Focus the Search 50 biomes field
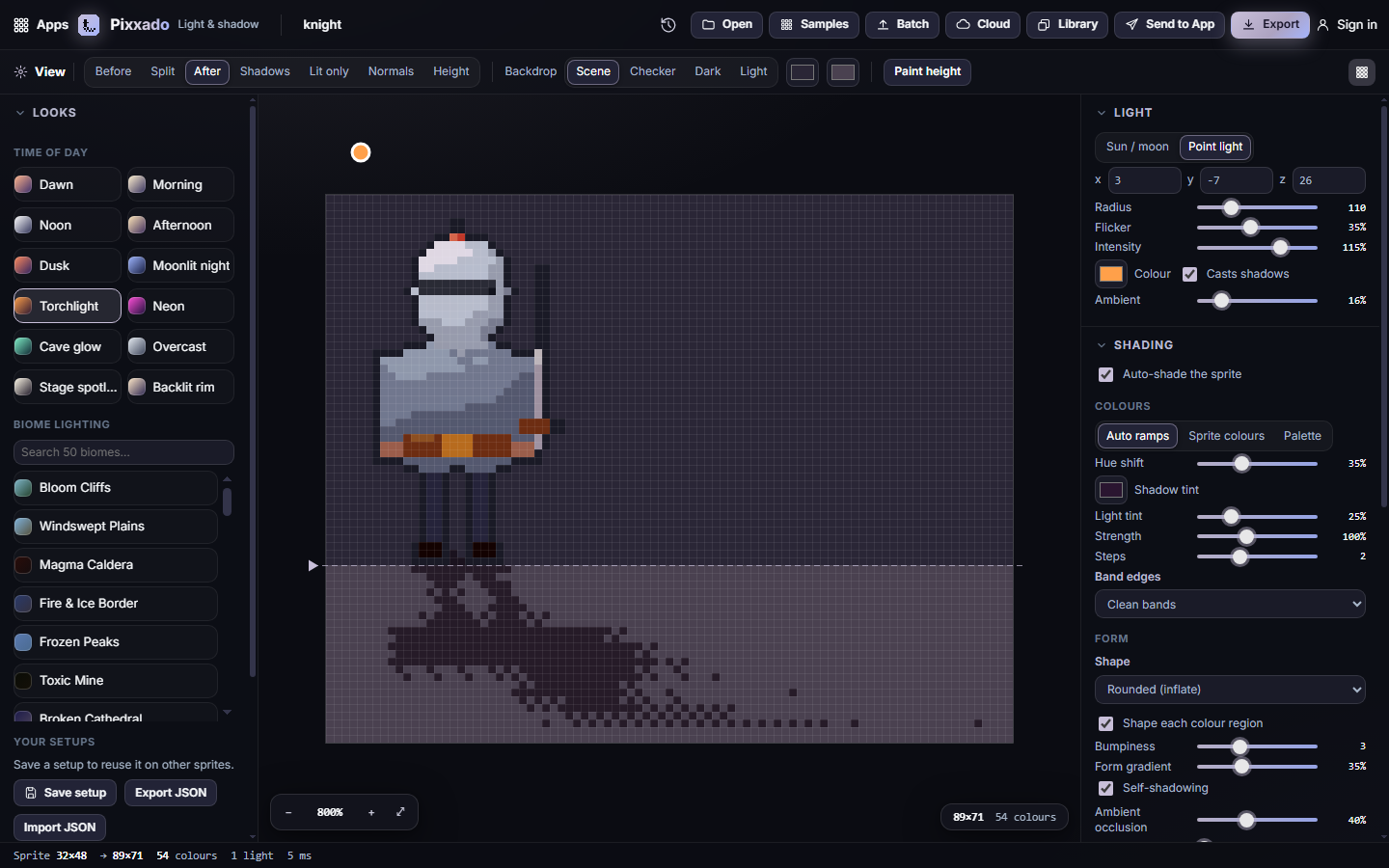 [x=123, y=452]
